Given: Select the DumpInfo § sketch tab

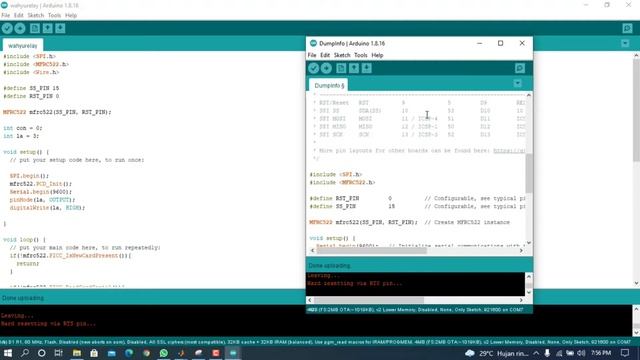Looking at the screenshot, I should pyautogui.click(x=329, y=85).
